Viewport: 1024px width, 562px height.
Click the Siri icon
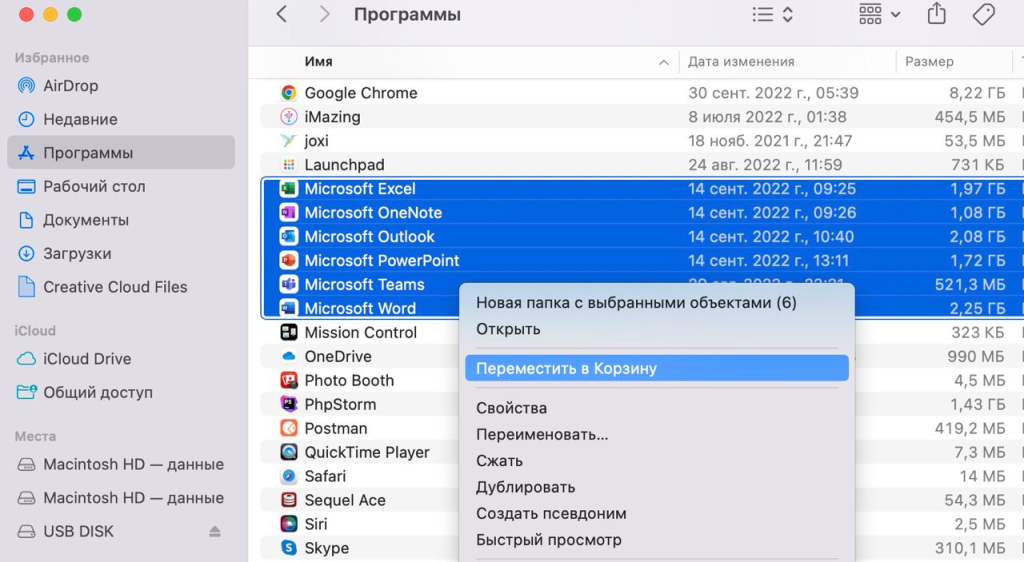(289, 524)
